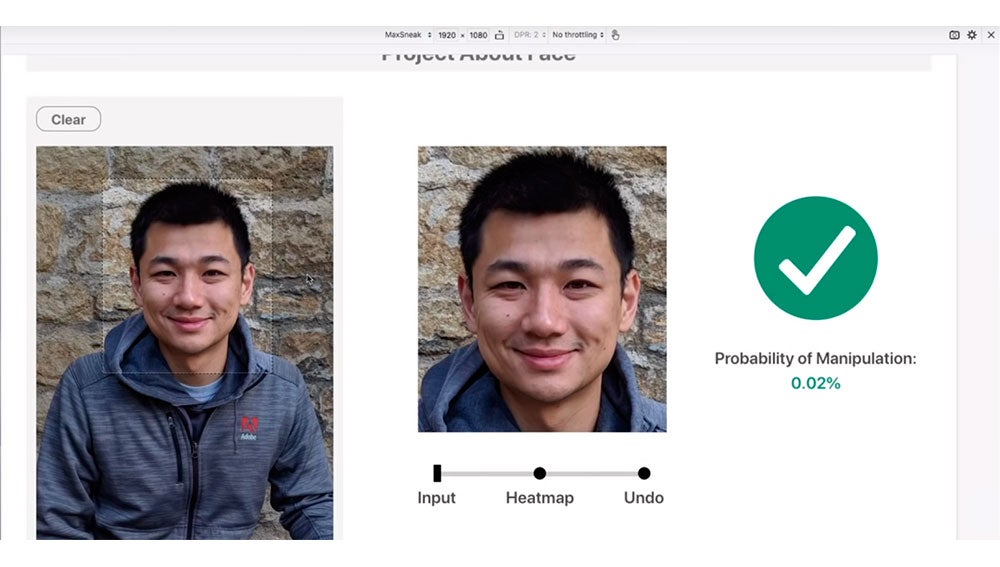
Task: Click the viewport height field 1080
Action: (x=478, y=35)
